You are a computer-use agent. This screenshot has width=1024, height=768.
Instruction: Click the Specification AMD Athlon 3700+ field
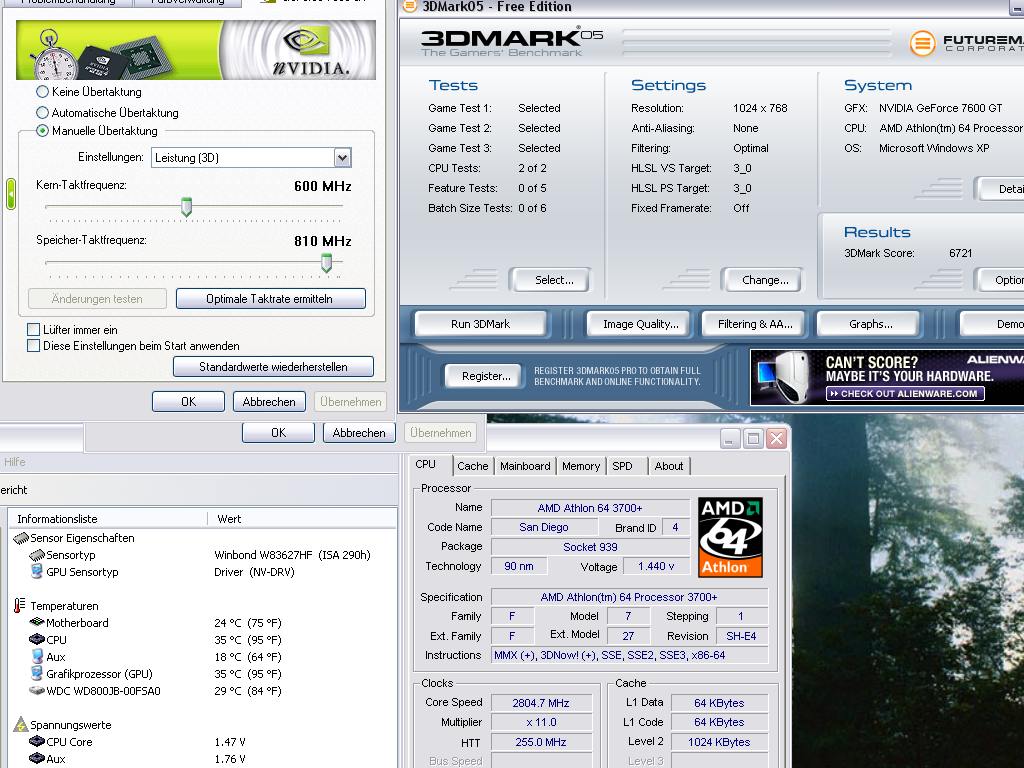point(630,597)
